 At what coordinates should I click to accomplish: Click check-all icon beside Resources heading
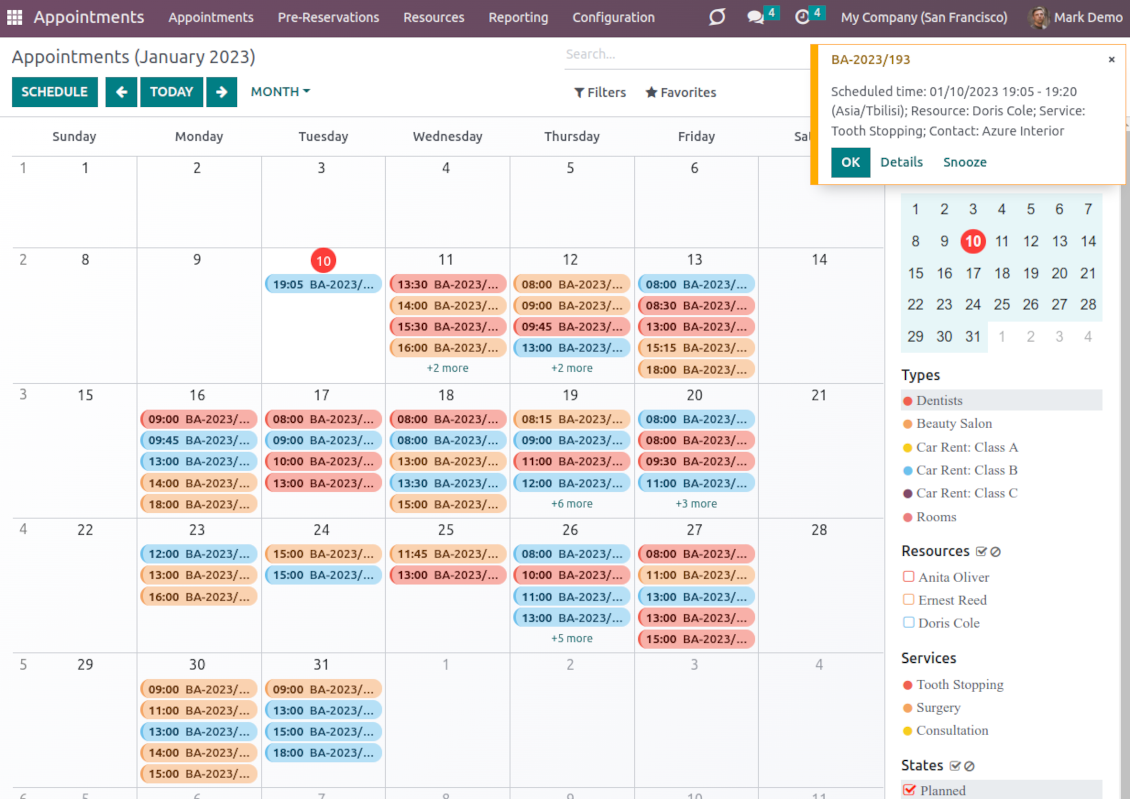pos(981,552)
